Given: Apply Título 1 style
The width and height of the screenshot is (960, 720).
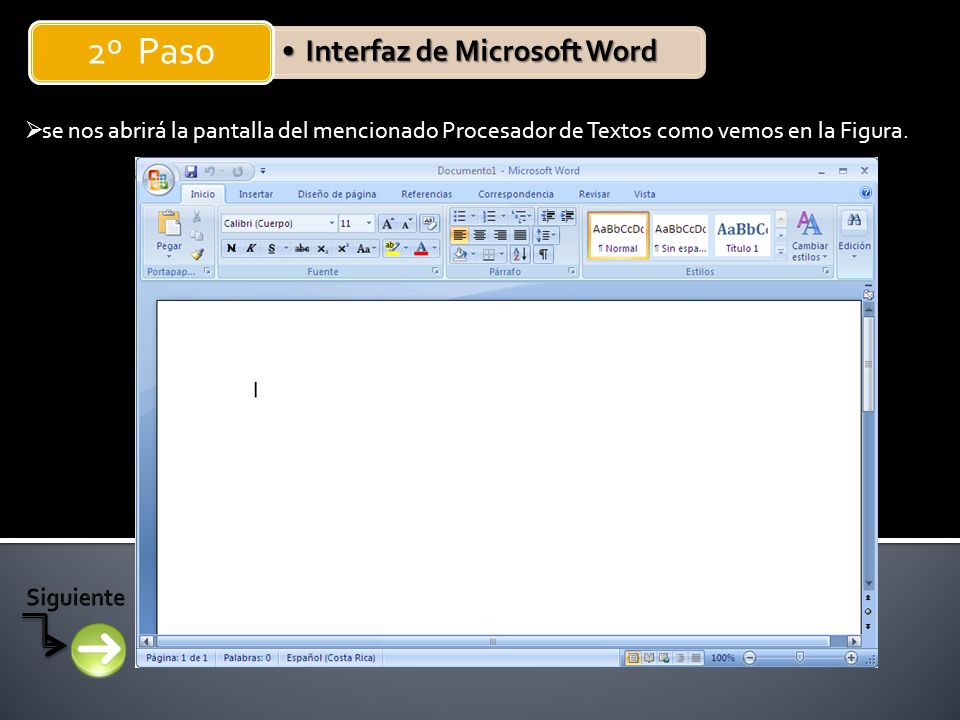Looking at the screenshot, I should [x=742, y=236].
